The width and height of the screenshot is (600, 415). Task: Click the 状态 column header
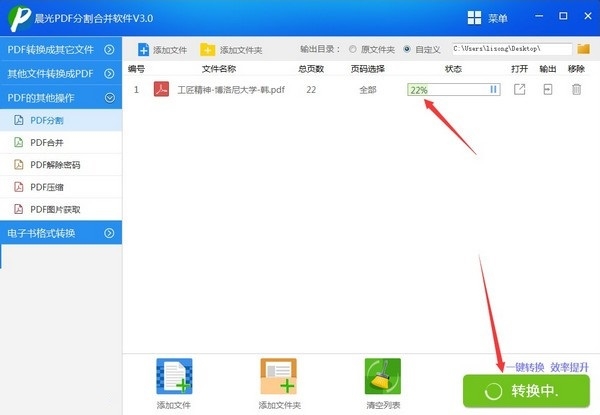(x=453, y=69)
